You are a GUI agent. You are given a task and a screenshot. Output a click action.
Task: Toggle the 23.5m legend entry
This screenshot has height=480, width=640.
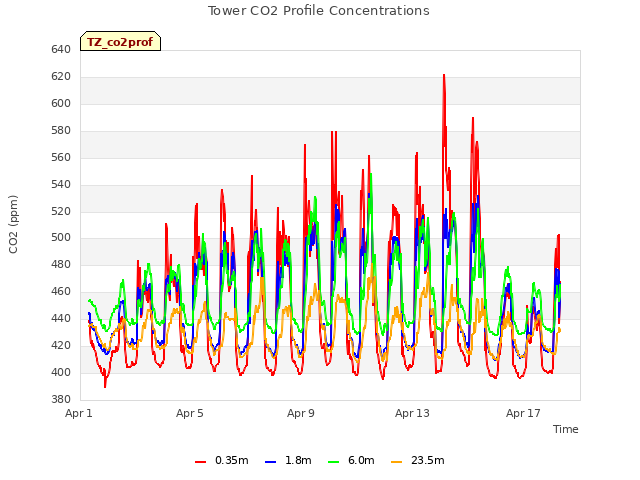pyautogui.click(x=418, y=460)
